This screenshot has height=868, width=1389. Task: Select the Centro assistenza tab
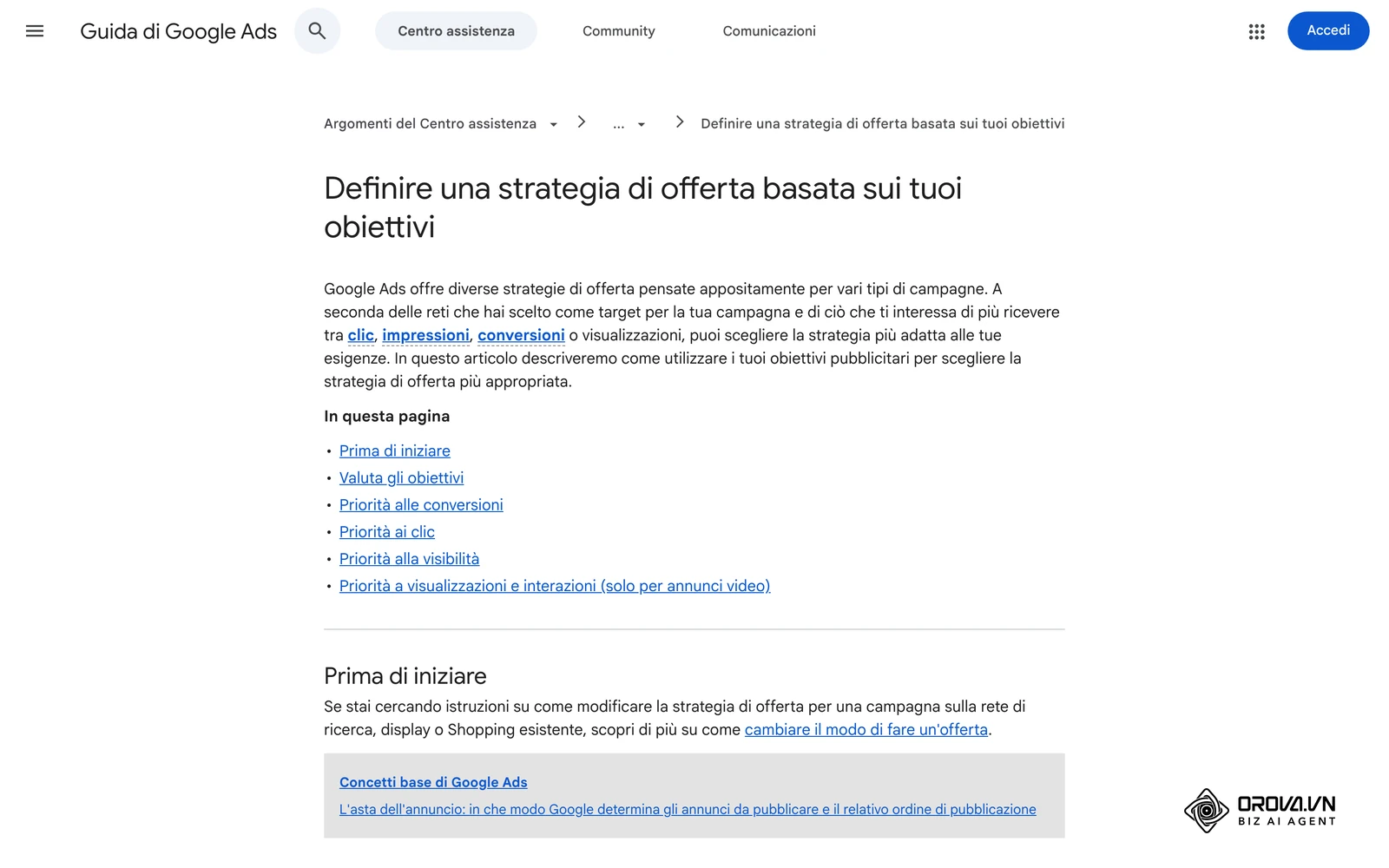point(456,31)
